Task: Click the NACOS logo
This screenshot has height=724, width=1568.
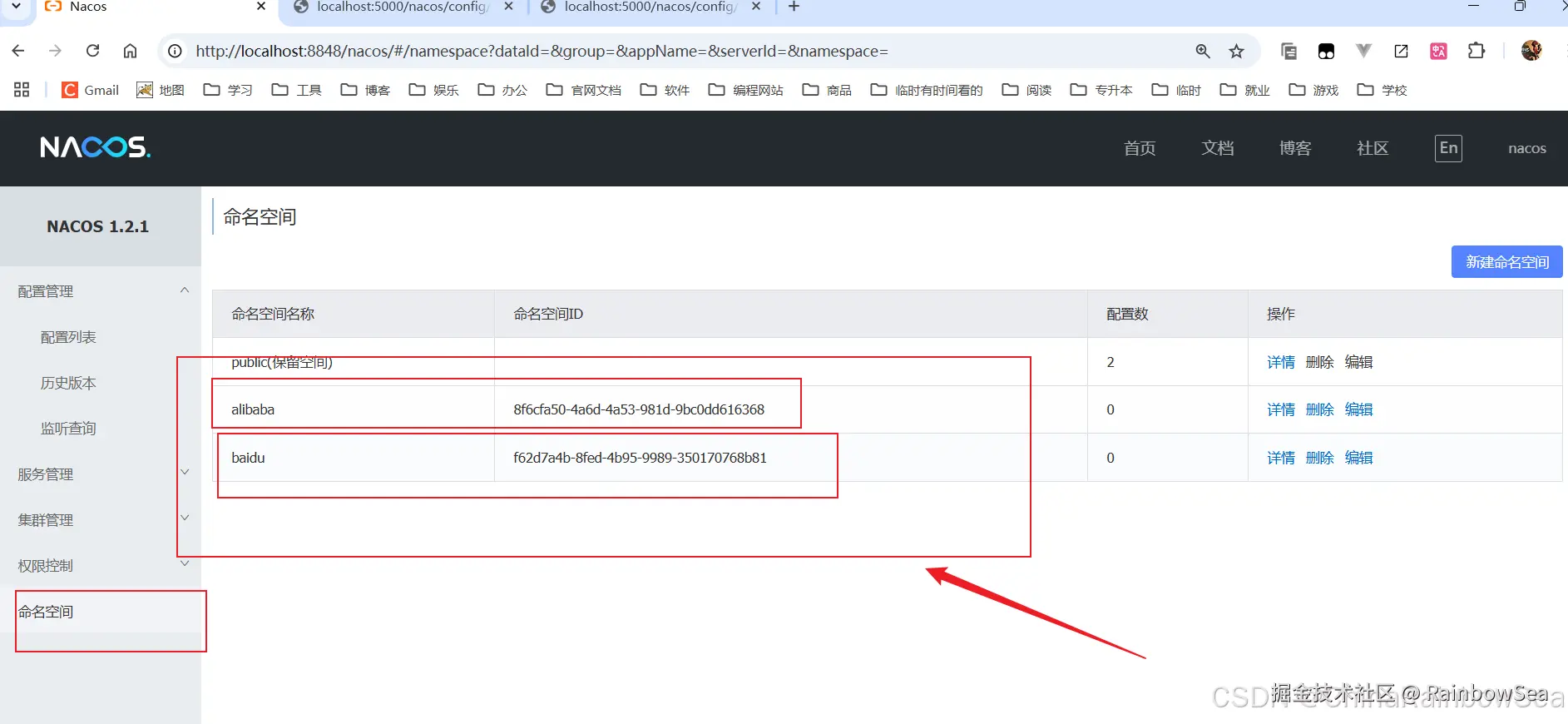Action: point(96,147)
